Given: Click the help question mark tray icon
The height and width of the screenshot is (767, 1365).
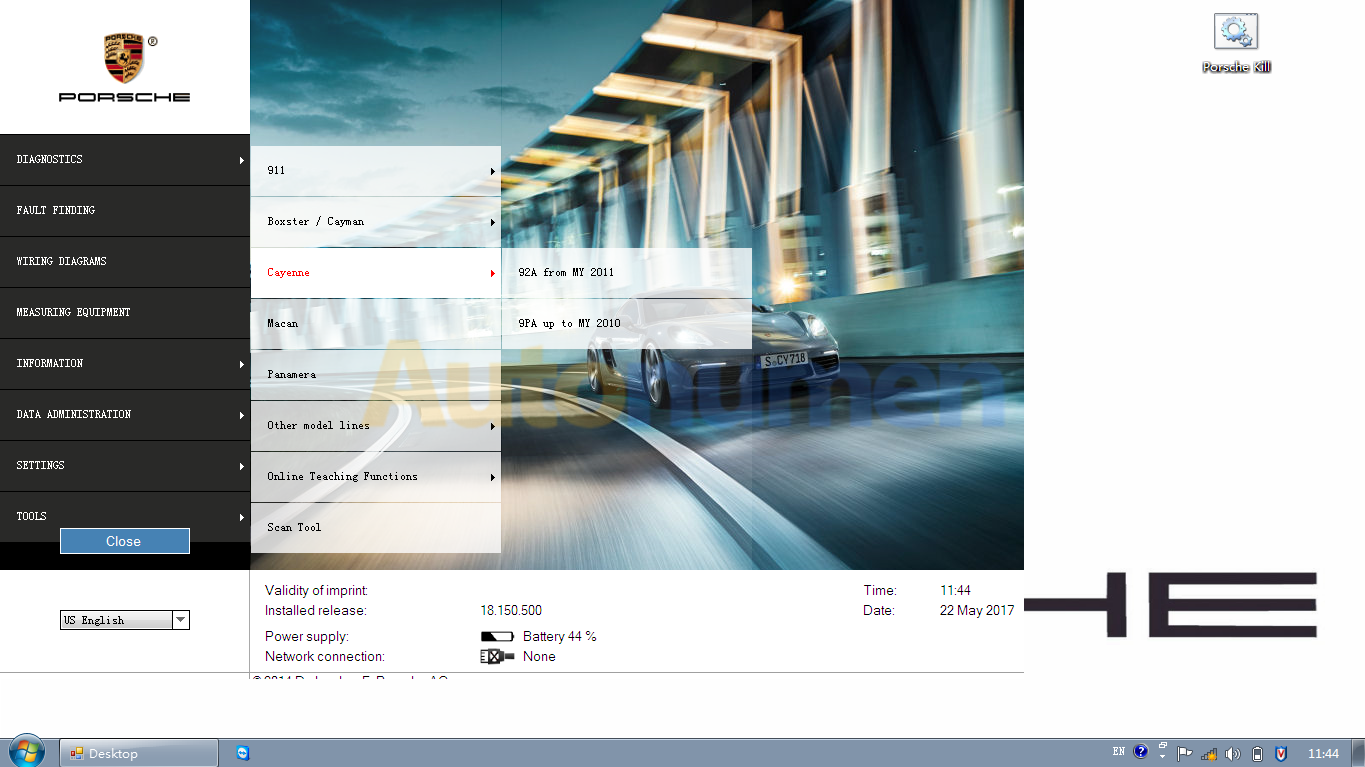Looking at the screenshot, I should pyautogui.click(x=1141, y=753).
